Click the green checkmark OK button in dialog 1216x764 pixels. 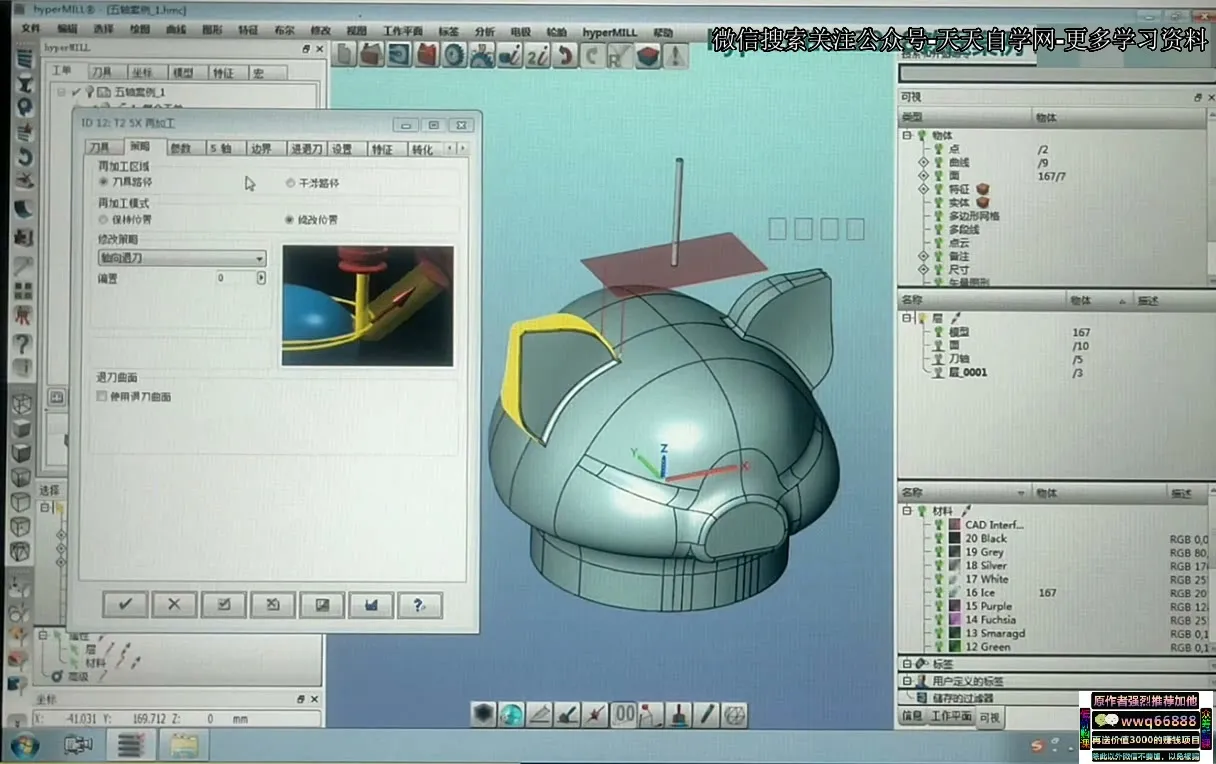click(x=125, y=604)
